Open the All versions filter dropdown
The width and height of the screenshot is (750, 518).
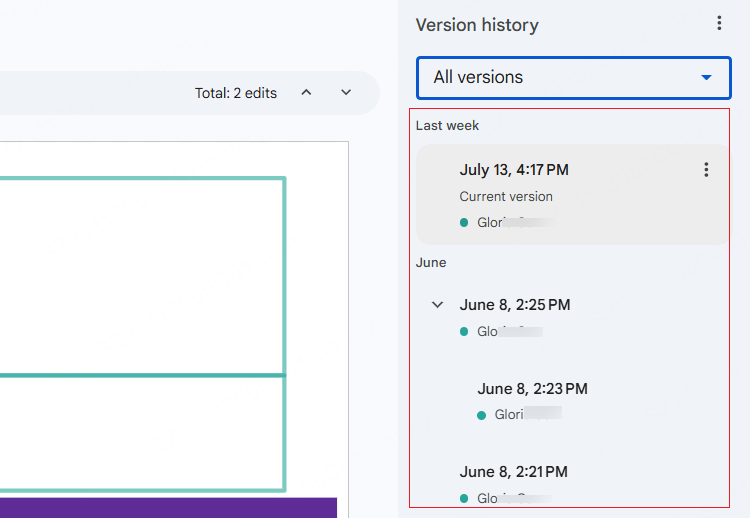(x=574, y=77)
